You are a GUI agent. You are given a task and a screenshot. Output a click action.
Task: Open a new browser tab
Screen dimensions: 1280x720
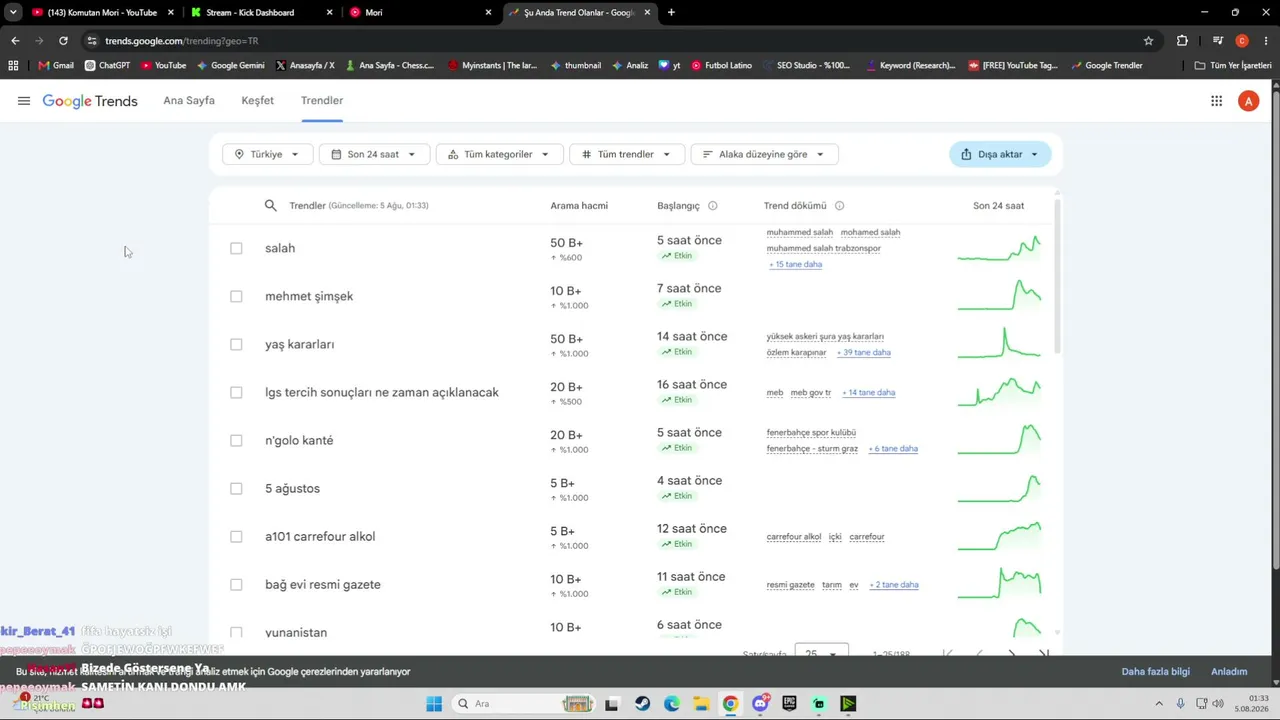click(x=671, y=13)
